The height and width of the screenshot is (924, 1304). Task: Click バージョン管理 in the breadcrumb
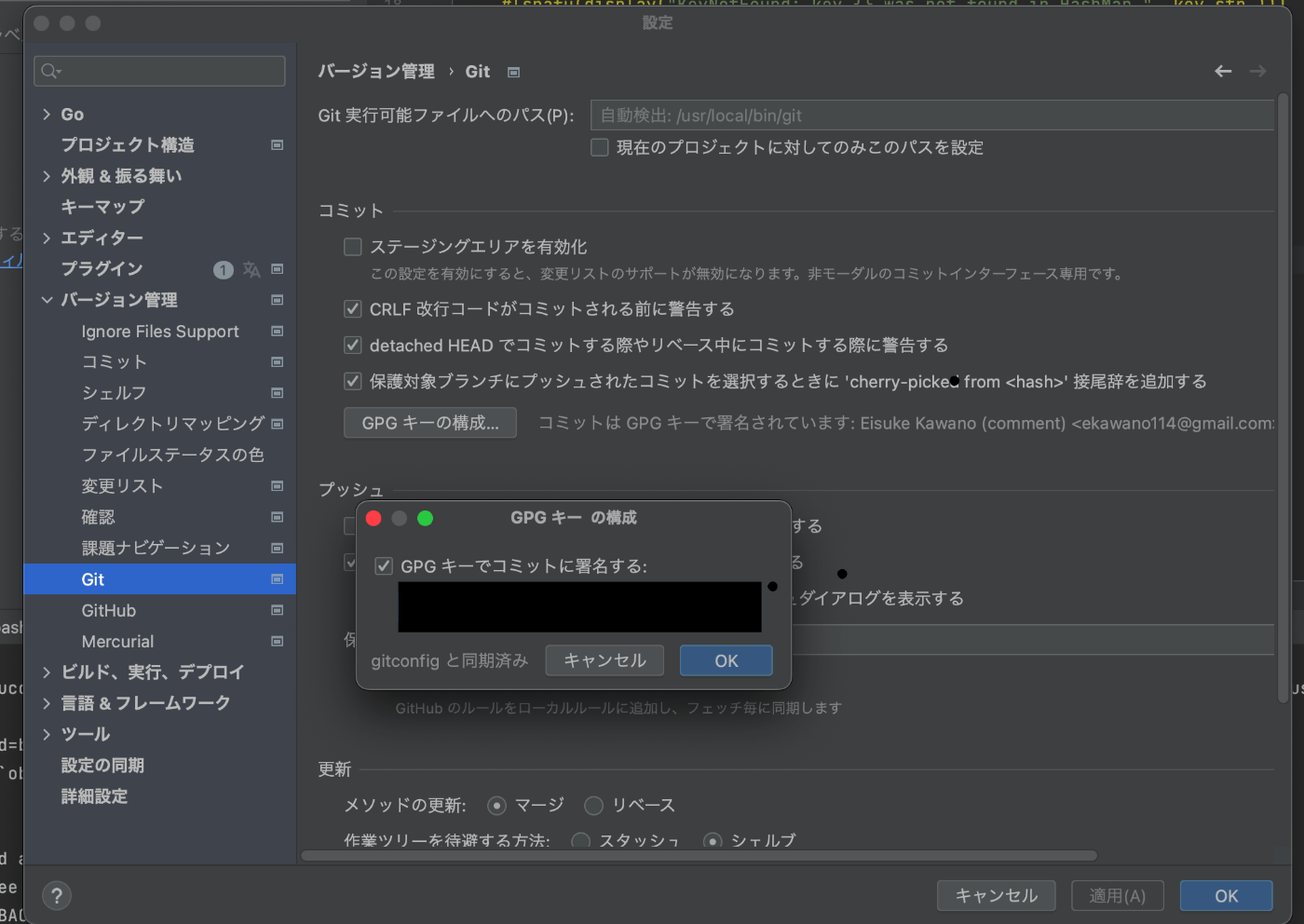[376, 72]
